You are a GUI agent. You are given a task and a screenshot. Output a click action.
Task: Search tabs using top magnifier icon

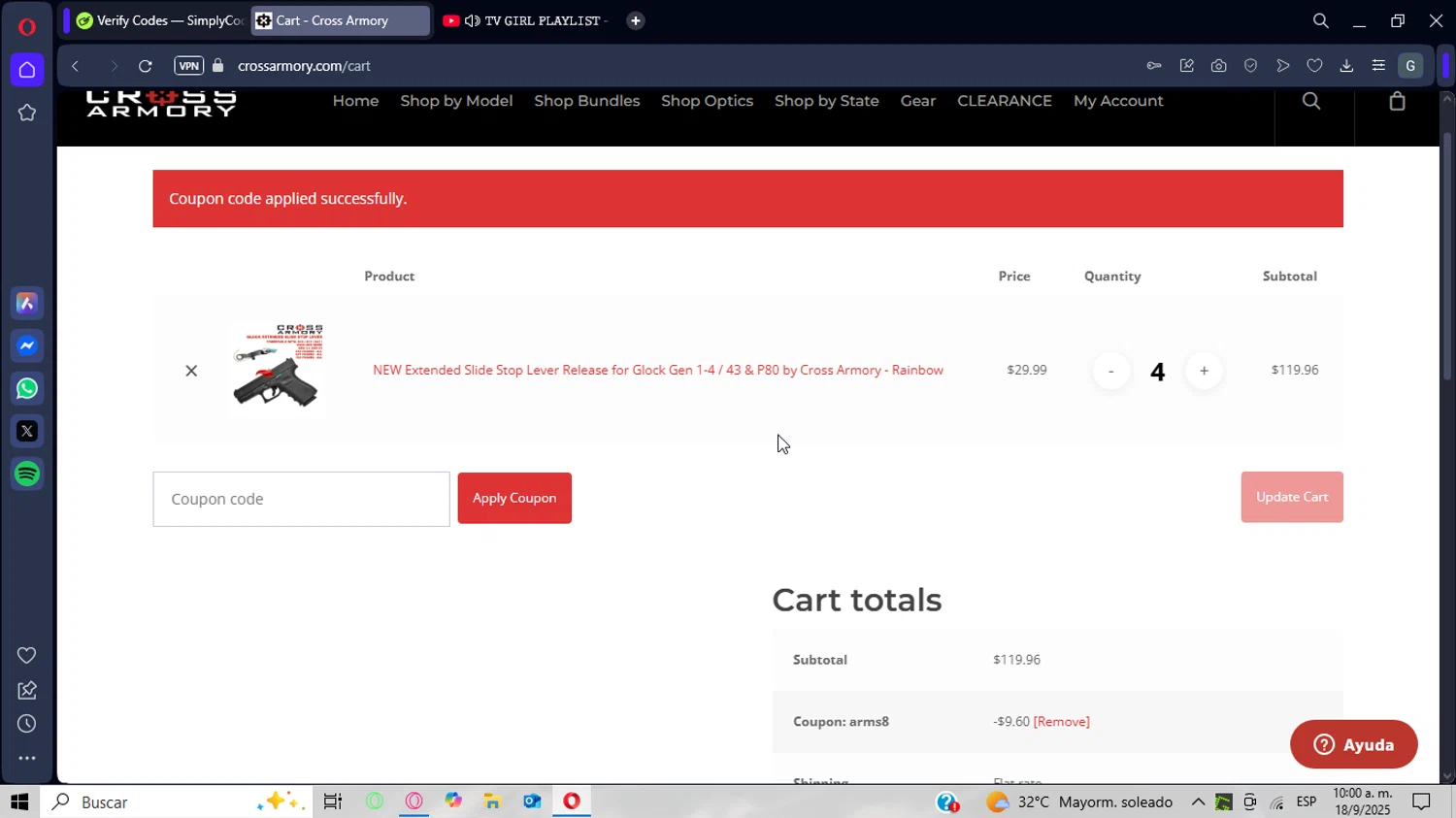[x=1321, y=20]
